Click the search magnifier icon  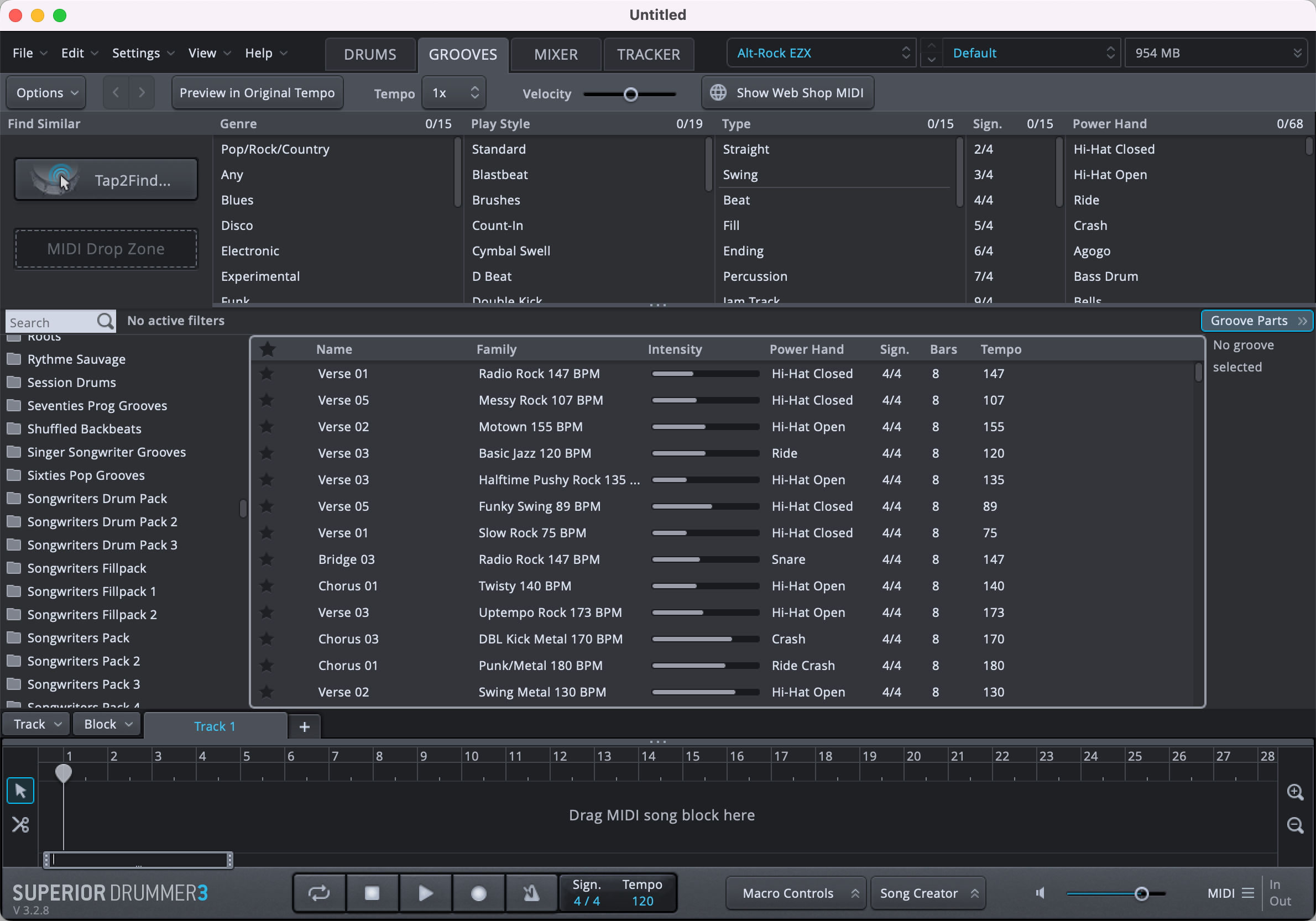[106, 322]
